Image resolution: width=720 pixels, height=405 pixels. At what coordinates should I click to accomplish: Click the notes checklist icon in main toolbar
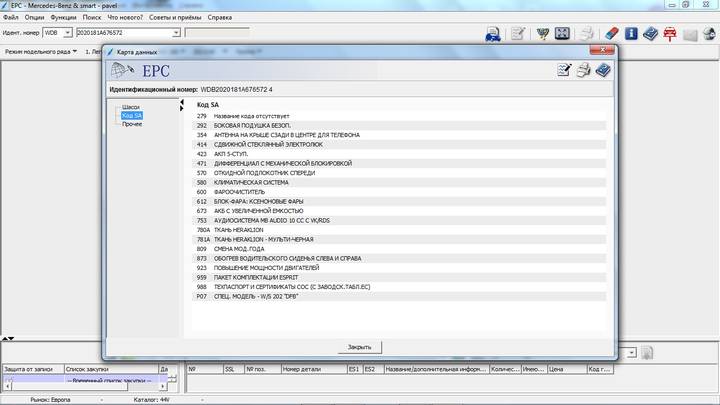coord(518,34)
